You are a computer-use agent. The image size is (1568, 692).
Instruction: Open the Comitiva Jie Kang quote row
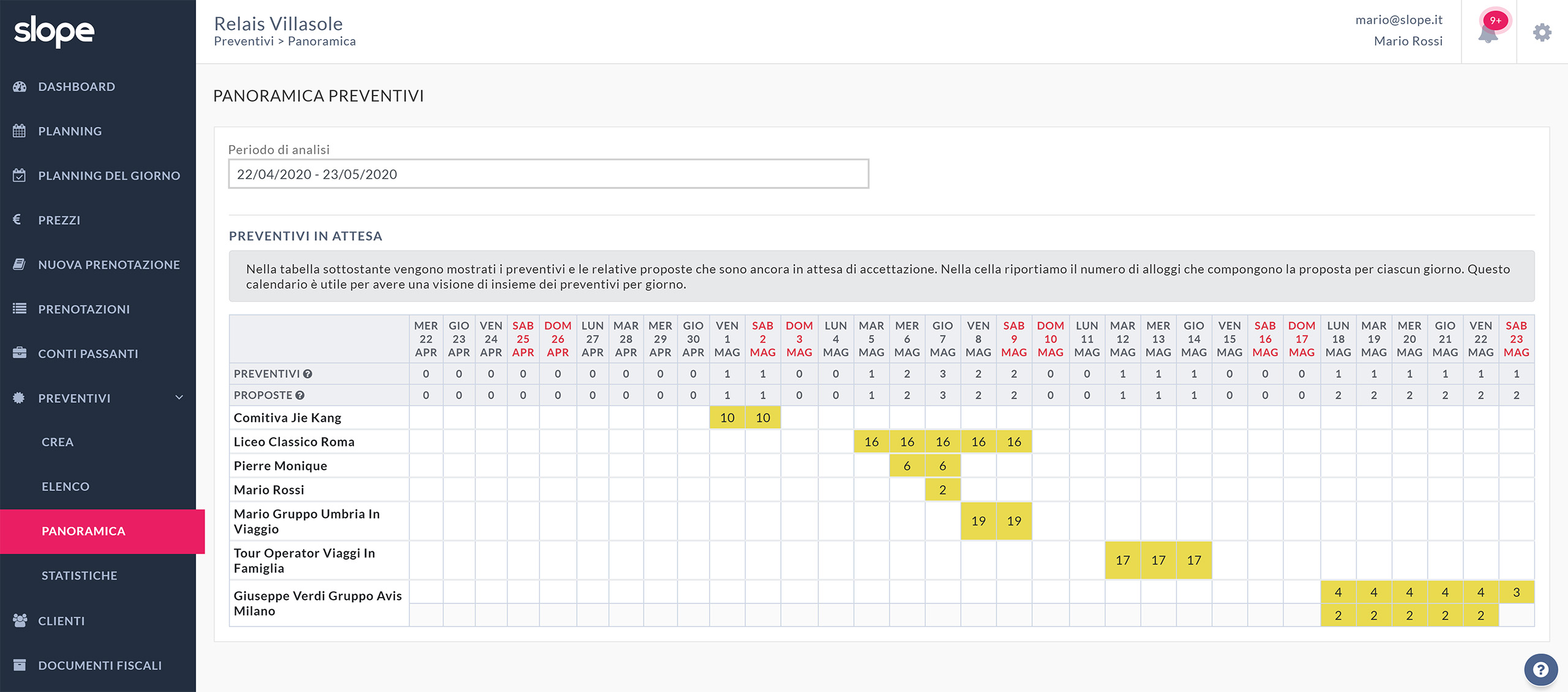pos(287,418)
